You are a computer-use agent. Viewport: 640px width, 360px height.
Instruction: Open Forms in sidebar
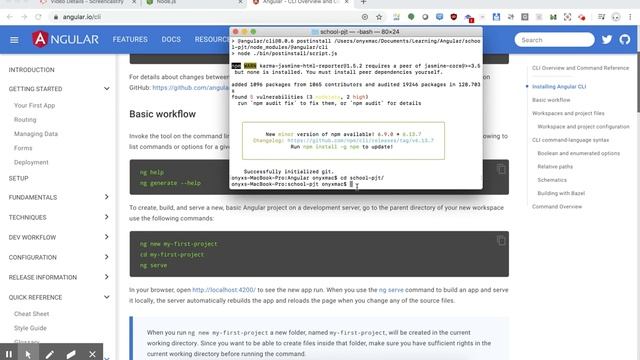[x=23, y=148]
